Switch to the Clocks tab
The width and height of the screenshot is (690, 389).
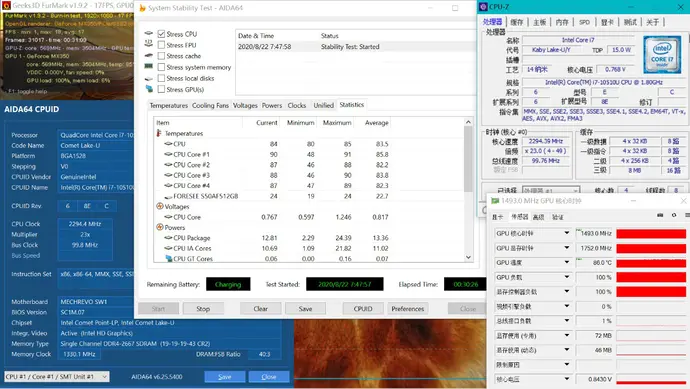[x=297, y=106]
